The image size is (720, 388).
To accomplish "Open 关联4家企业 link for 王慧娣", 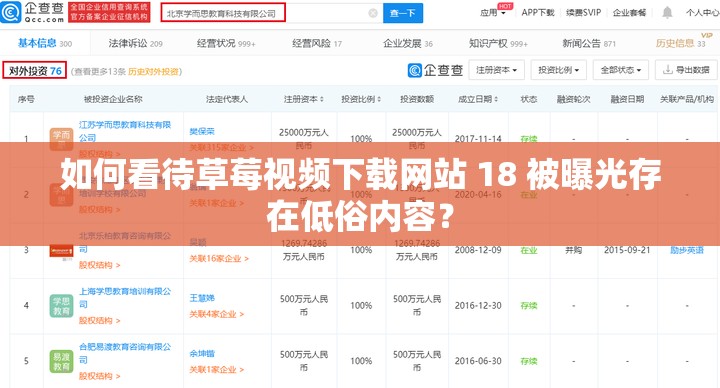I will (217, 315).
